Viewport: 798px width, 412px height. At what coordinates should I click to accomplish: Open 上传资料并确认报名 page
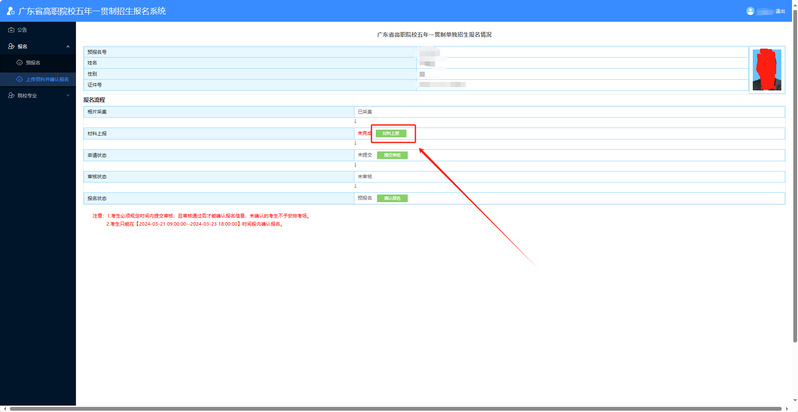point(47,78)
